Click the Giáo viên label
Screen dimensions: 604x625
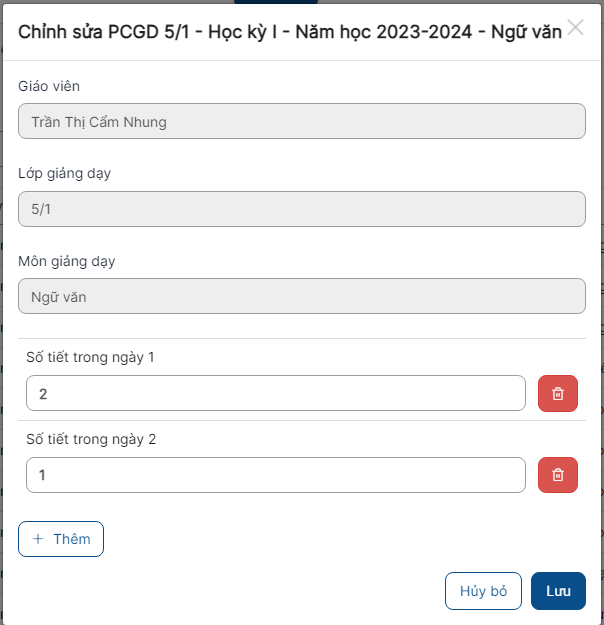(x=48, y=86)
